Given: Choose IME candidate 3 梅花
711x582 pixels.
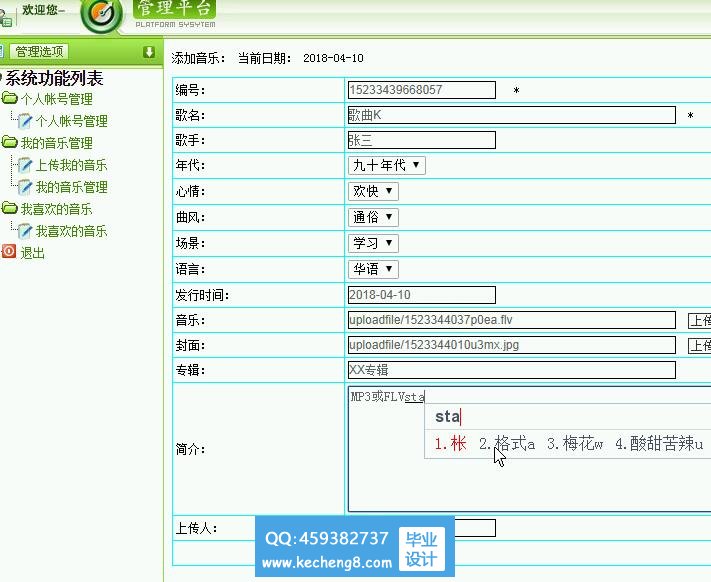Looking at the screenshot, I should click(575, 443).
